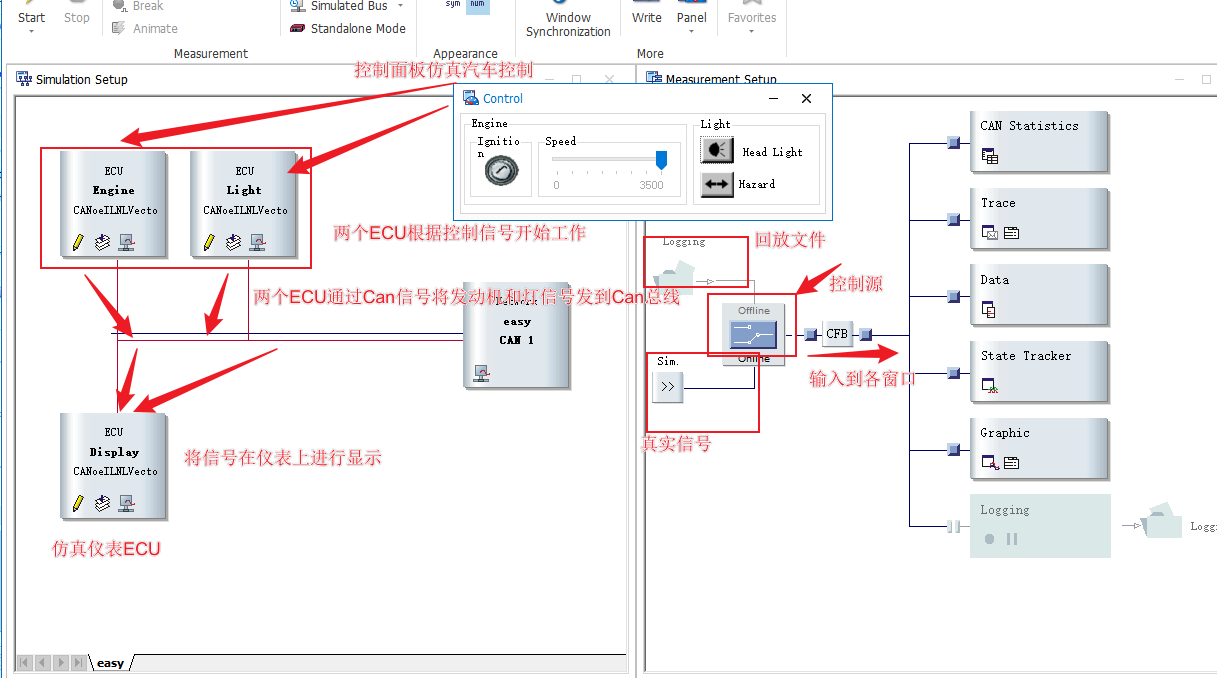The width and height of the screenshot is (1217, 678).
Task: Open the layers icon on Engine ECU
Action: point(102,242)
